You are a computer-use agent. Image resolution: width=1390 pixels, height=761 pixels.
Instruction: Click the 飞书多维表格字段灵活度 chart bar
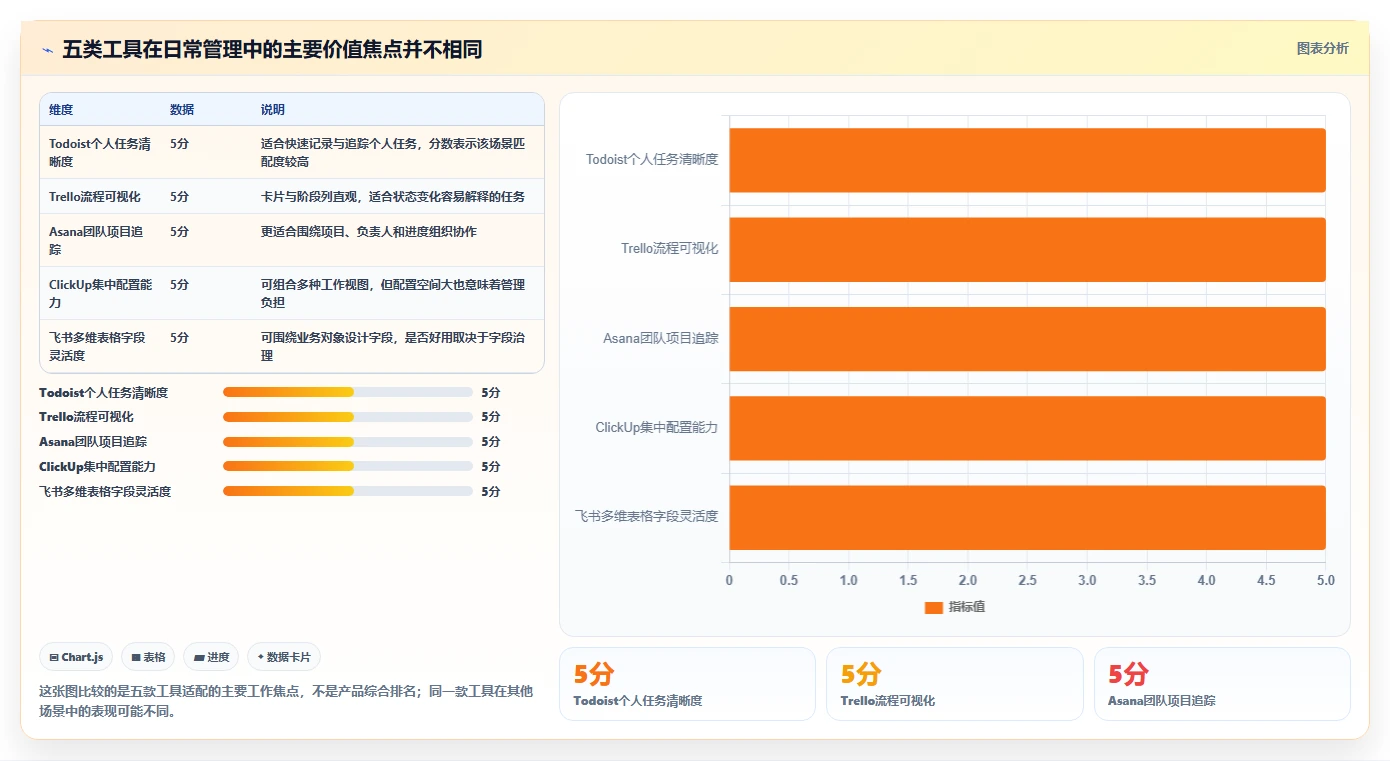tap(1027, 517)
